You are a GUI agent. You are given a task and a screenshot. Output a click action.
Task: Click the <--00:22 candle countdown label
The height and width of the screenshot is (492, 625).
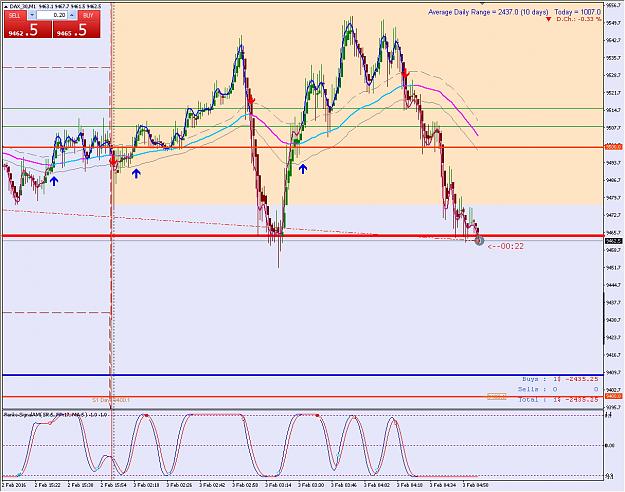(506, 246)
